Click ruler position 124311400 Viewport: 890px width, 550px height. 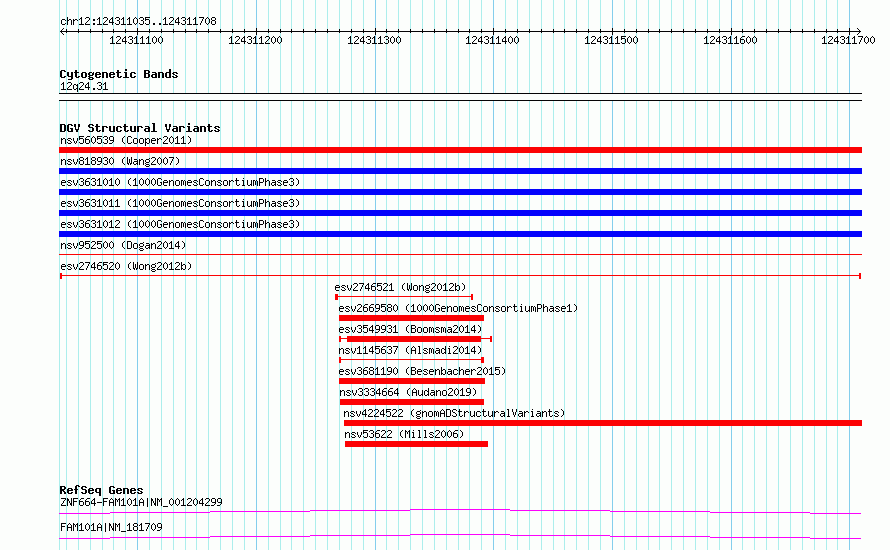(492, 40)
